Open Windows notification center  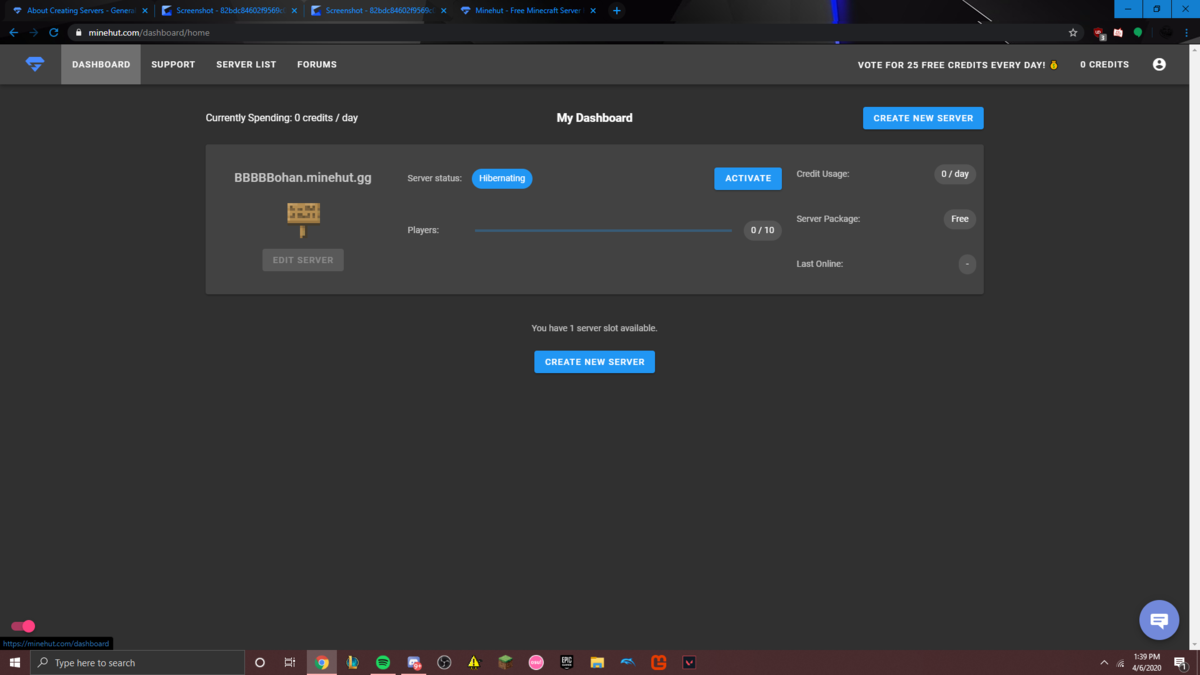coord(1181,662)
